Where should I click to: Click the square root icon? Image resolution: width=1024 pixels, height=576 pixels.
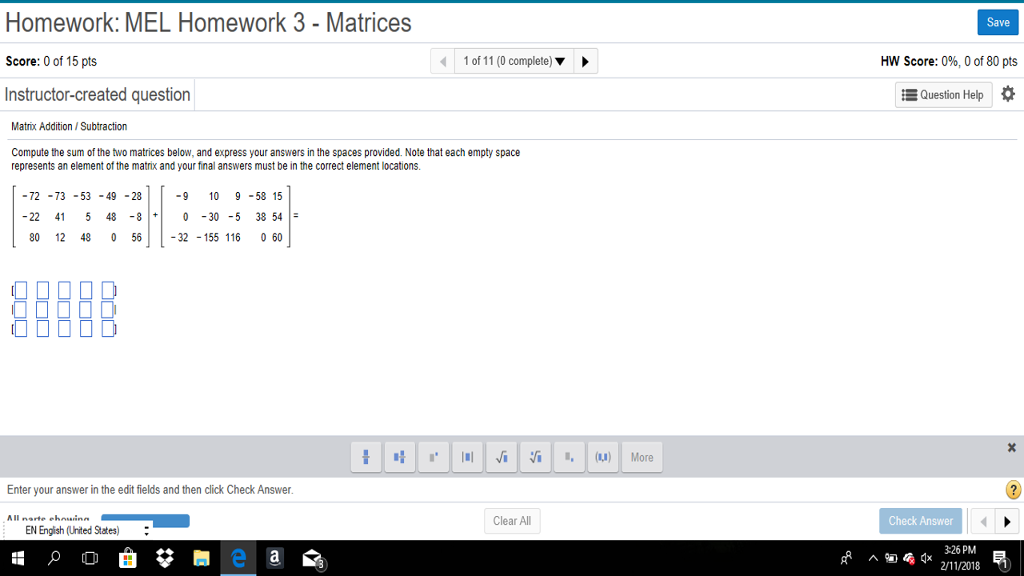pyautogui.click(x=501, y=457)
